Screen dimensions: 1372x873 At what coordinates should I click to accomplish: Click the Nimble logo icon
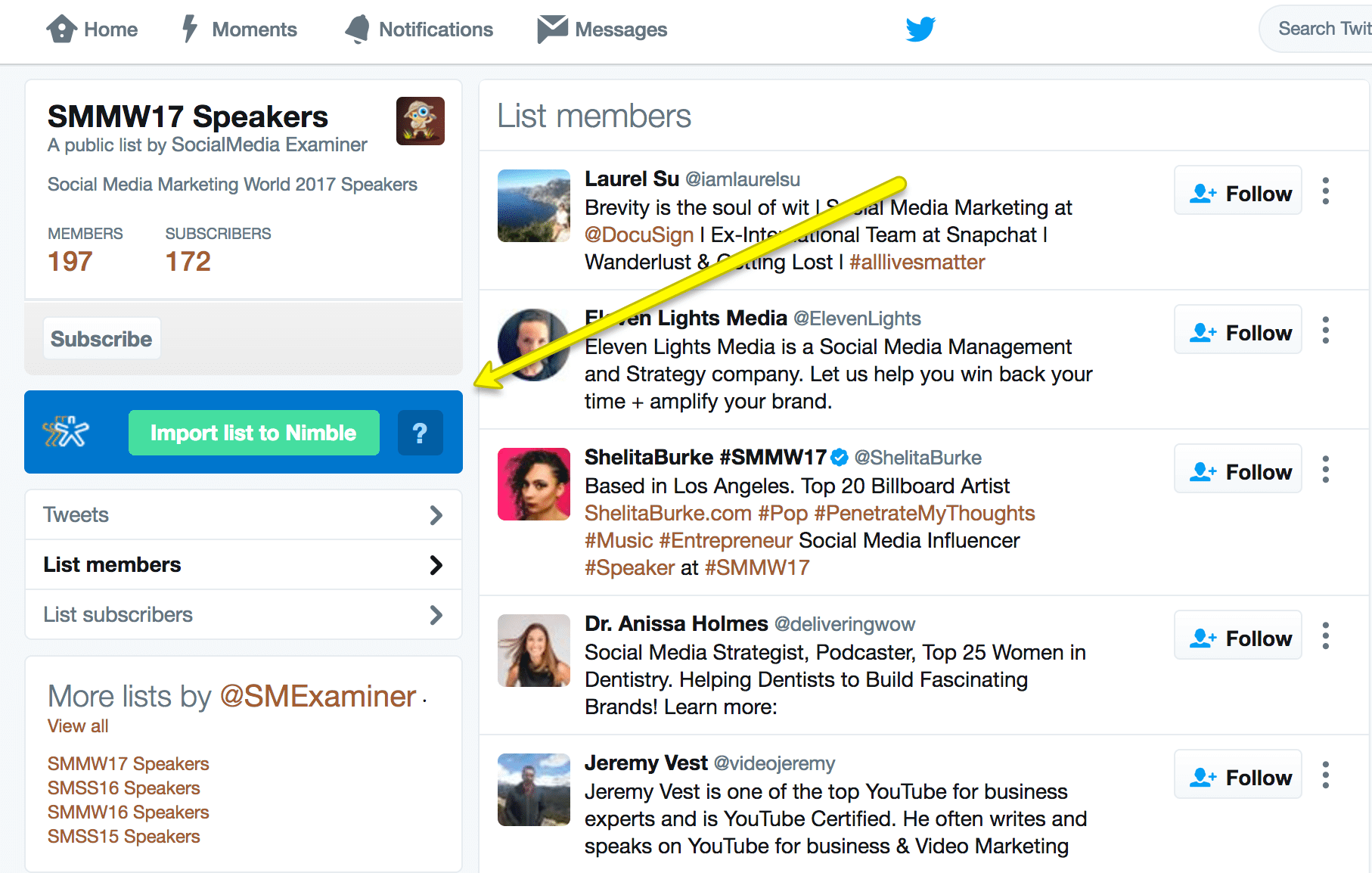click(67, 432)
